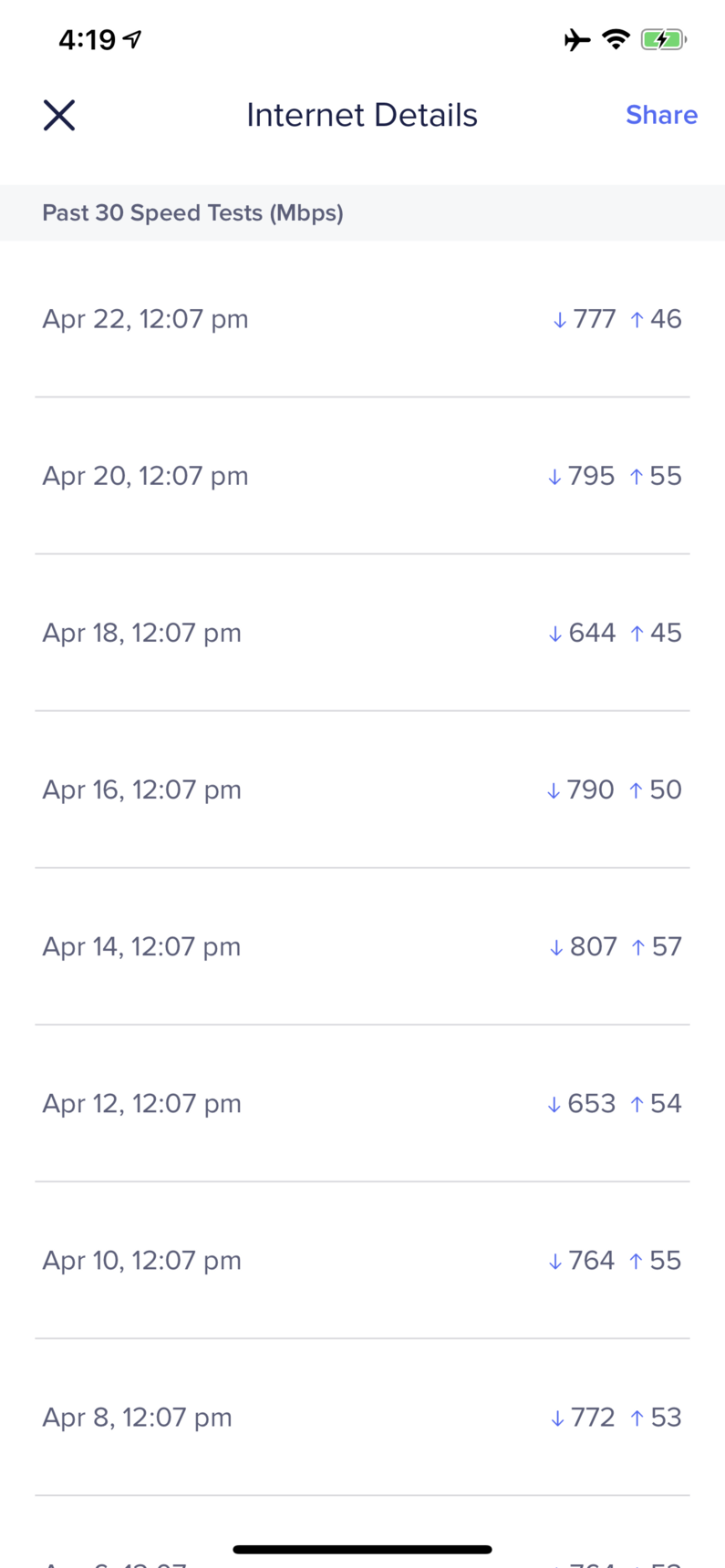Close Internet Details with the X icon
This screenshot has height=1568, width=725.
[x=59, y=116]
